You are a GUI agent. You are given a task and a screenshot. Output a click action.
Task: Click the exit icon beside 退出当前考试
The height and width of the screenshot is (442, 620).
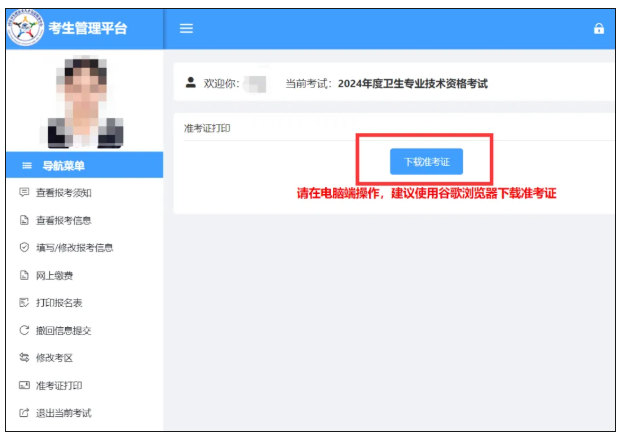tap(24, 413)
